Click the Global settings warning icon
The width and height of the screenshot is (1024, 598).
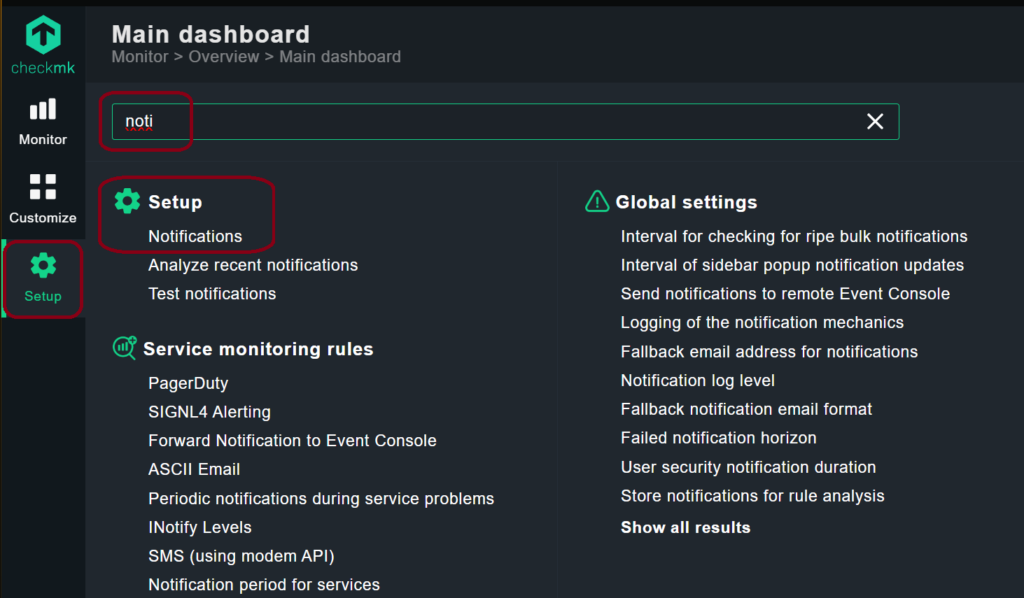597,202
